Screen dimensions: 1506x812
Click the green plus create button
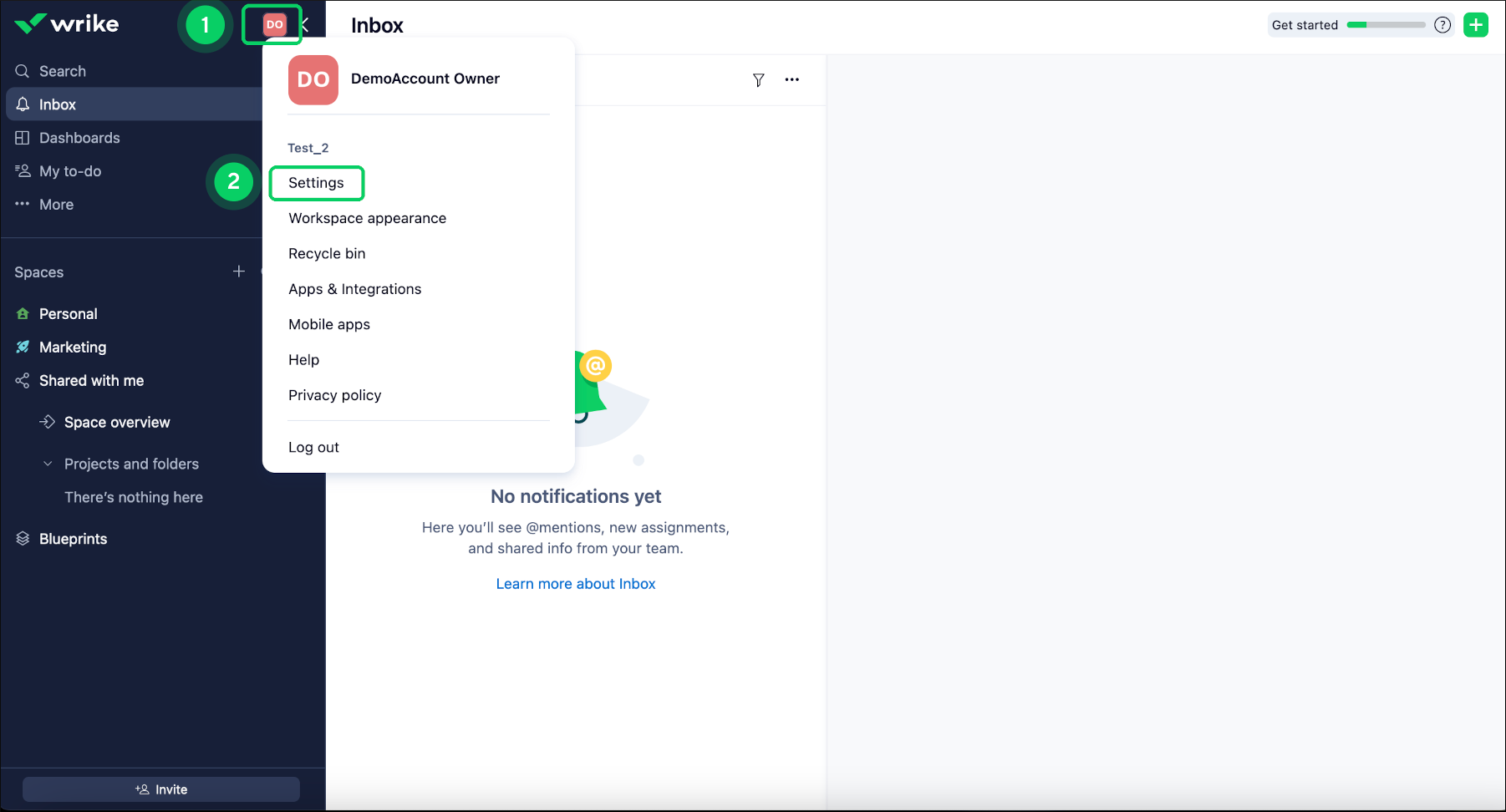pyautogui.click(x=1476, y=25)
